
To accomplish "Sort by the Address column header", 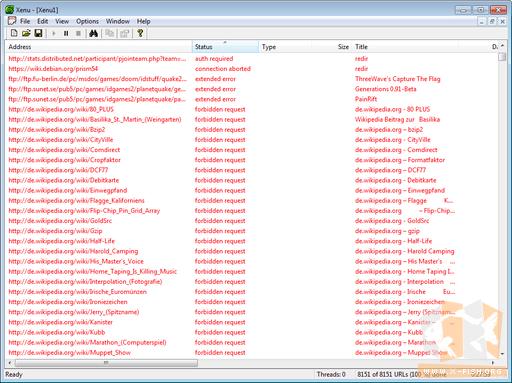I will coord(99,47).
